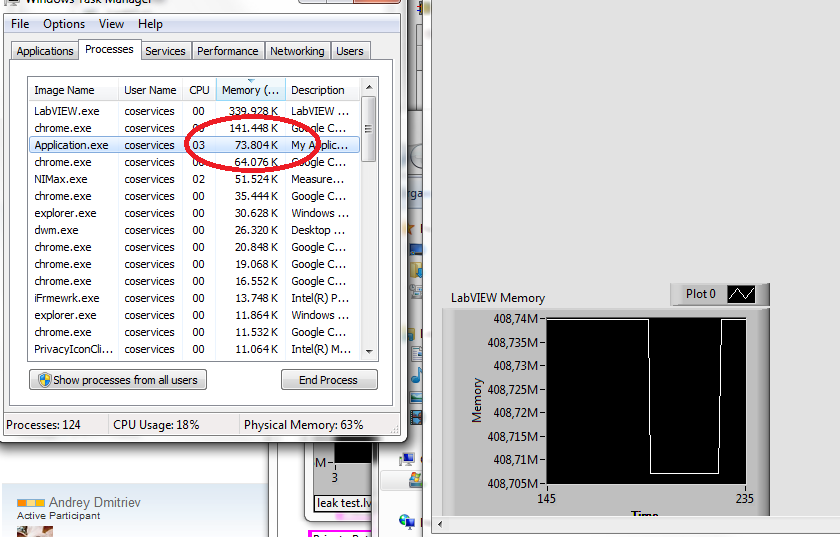Viewport: 840px width, 537px height.
Task: Click the leak test.lv file label
Action: point(343,503)
